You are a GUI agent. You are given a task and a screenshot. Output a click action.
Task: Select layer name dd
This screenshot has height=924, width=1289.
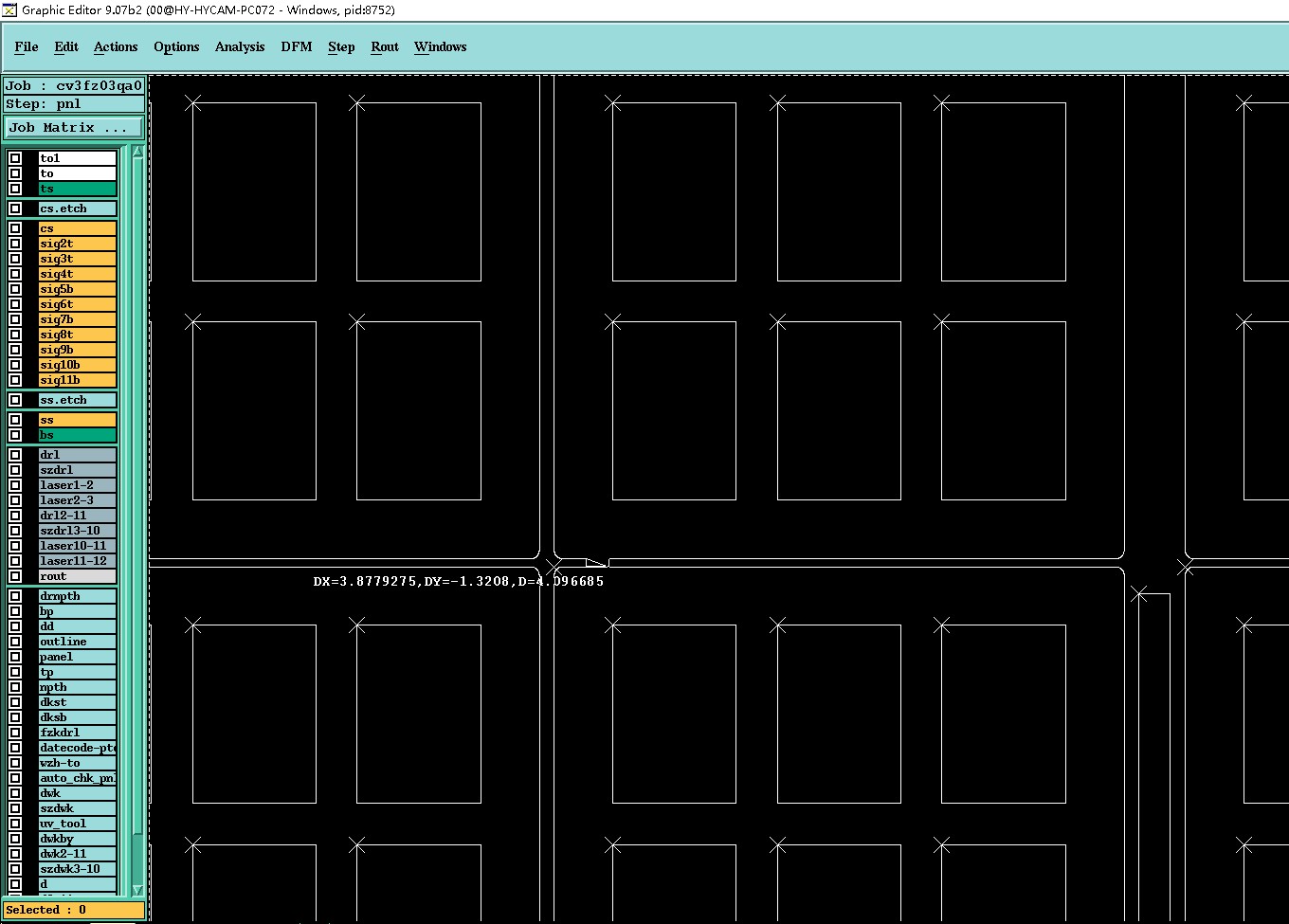pyautogui.click(x=78, y=626)
